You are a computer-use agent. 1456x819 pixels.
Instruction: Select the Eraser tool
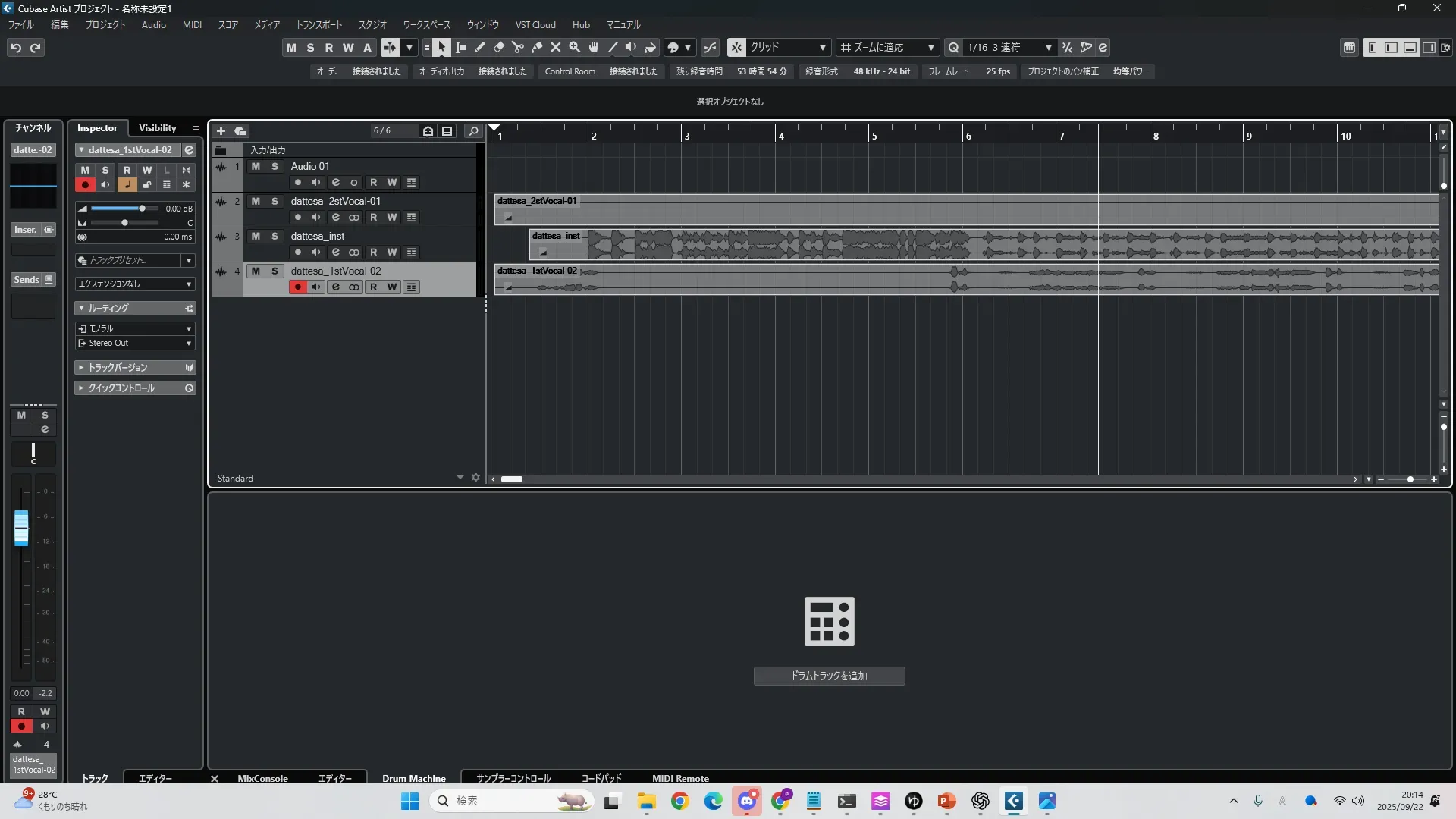coord(499,48)
